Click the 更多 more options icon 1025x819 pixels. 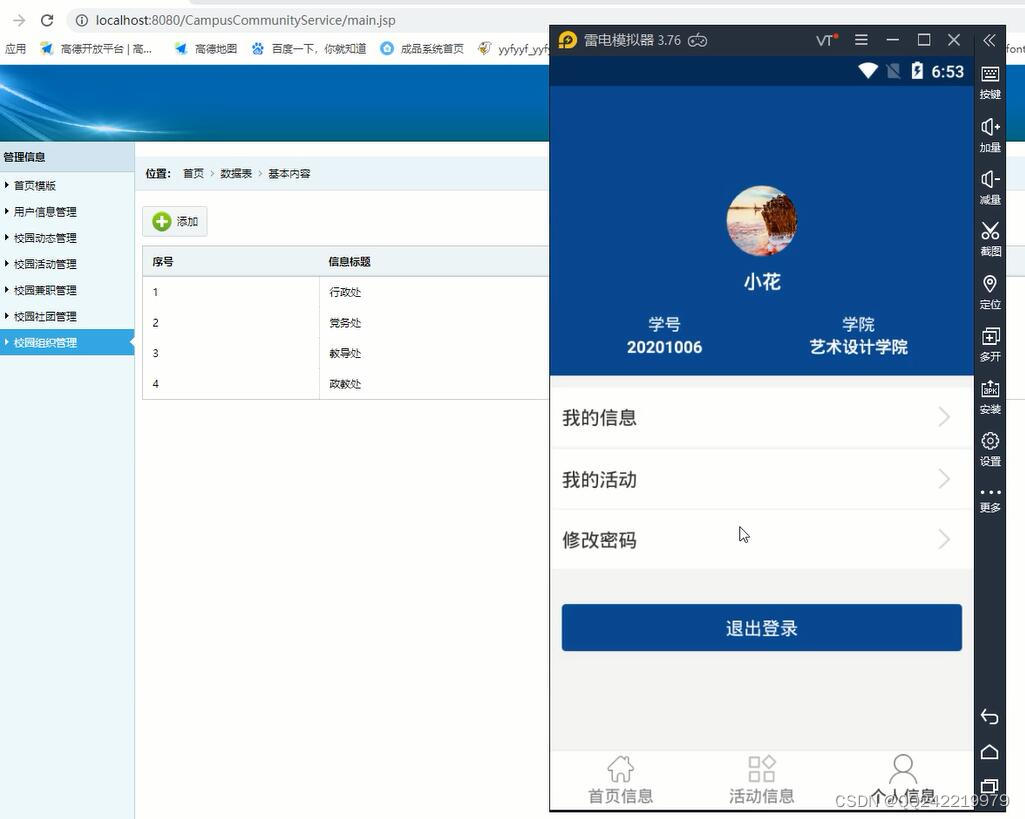[990, 500]
